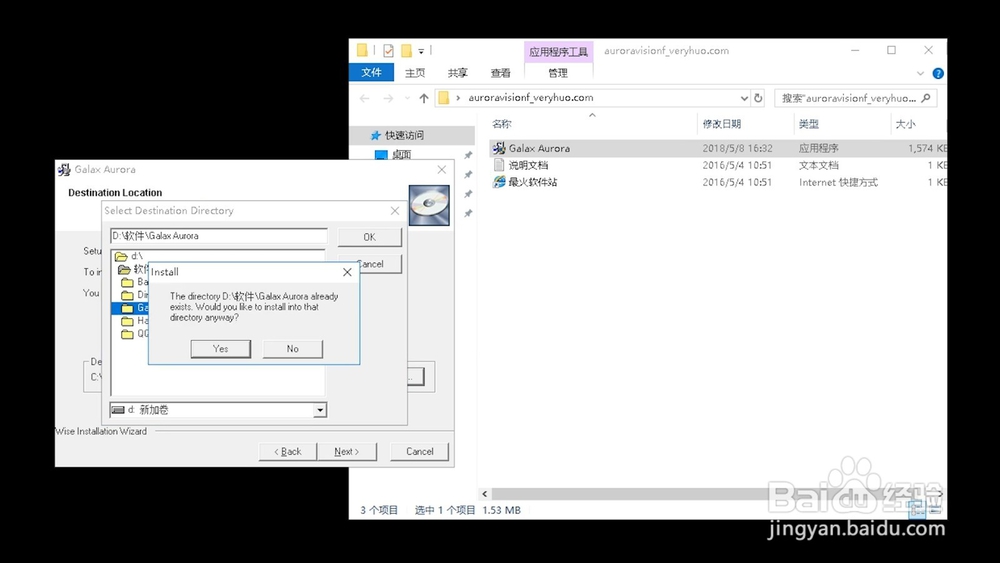Click Yes in the Install dialog
The height and width of the screenshot is (563, 1000).
click(221, 349)
